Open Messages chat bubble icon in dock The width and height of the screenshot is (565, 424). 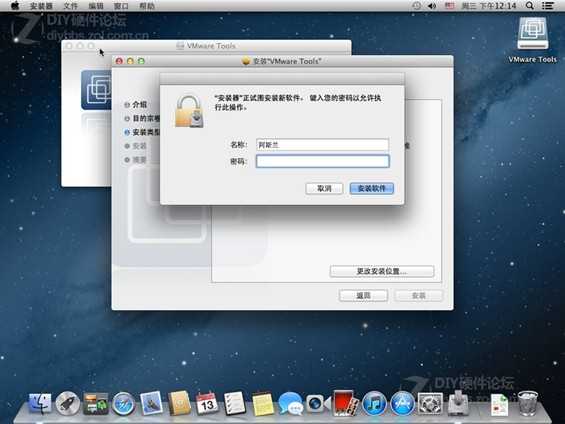(290, 403)
